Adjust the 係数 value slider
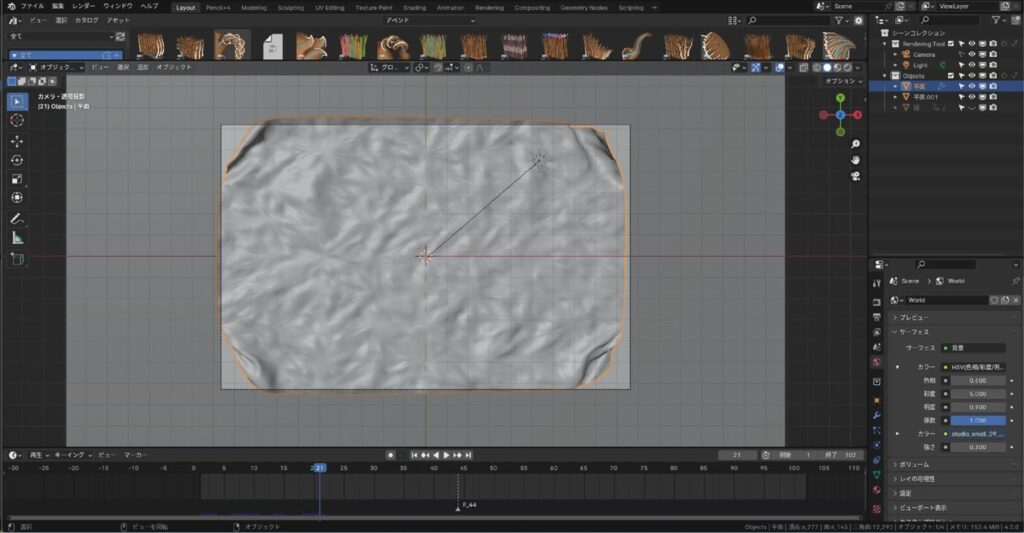1024x533 pixels. pos(978,420)
